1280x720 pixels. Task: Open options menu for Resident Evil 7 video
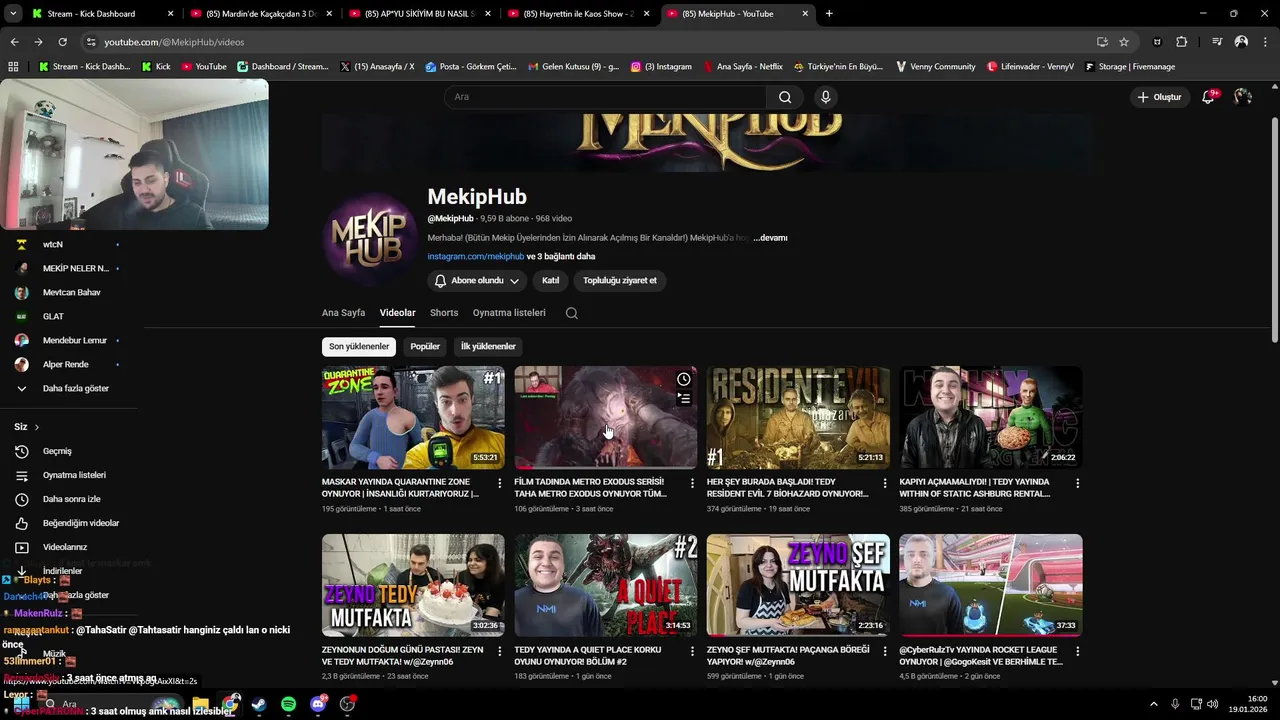pos(885,483)
